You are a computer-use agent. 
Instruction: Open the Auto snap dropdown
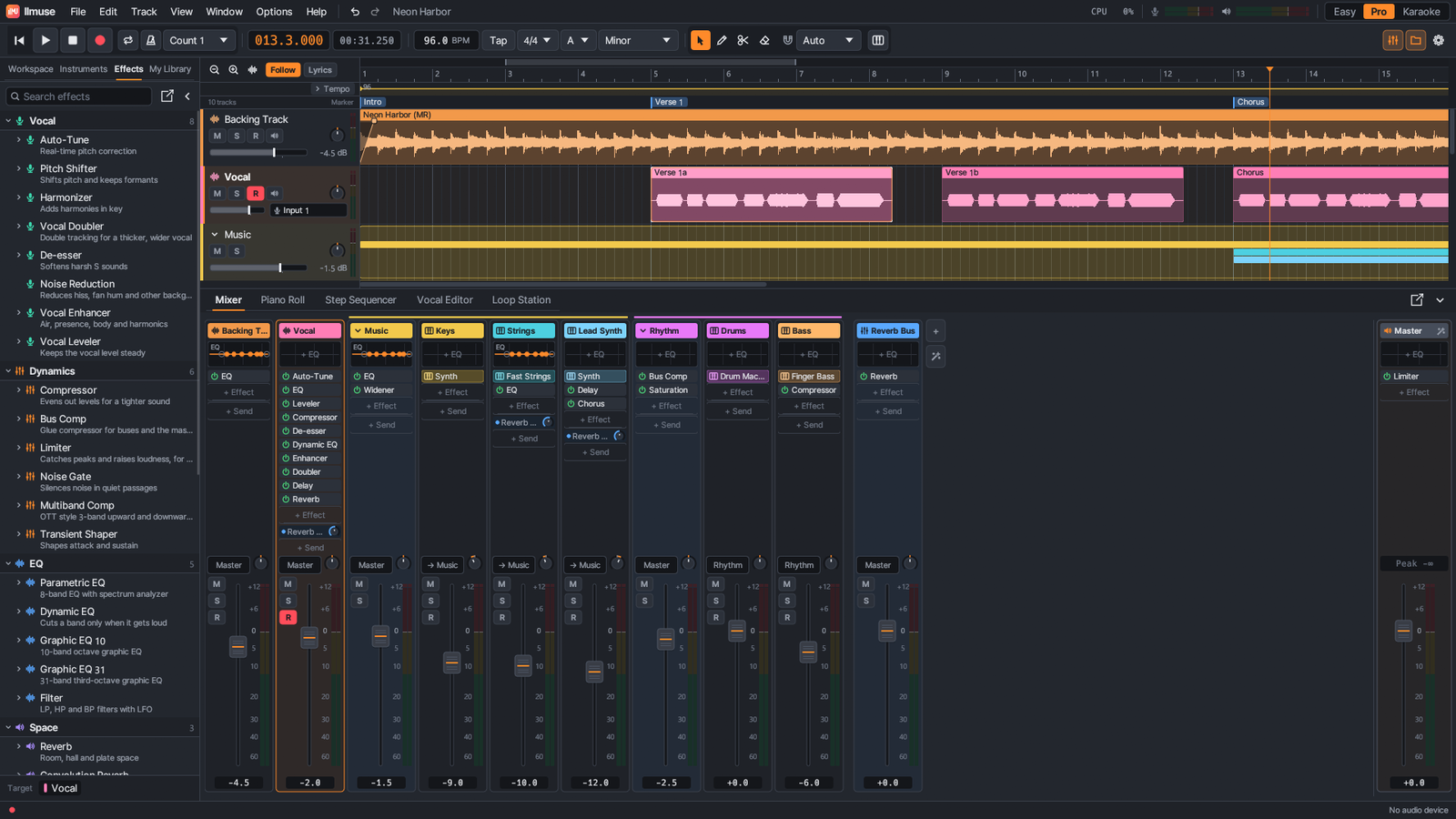tap(828, 40)
